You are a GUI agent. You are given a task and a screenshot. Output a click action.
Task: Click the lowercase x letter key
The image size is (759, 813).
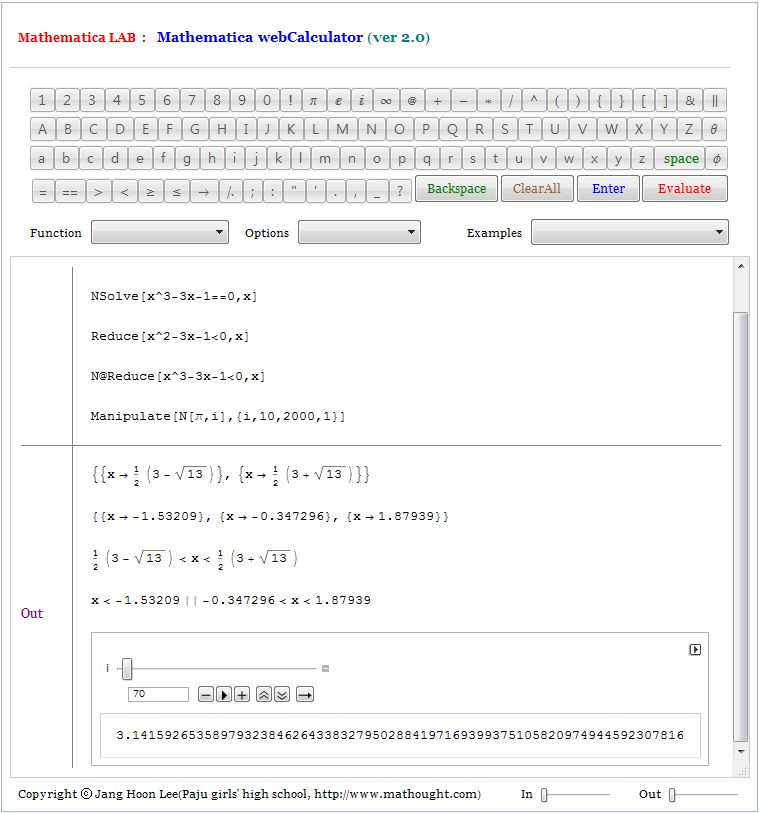click(x=594, y=159)
